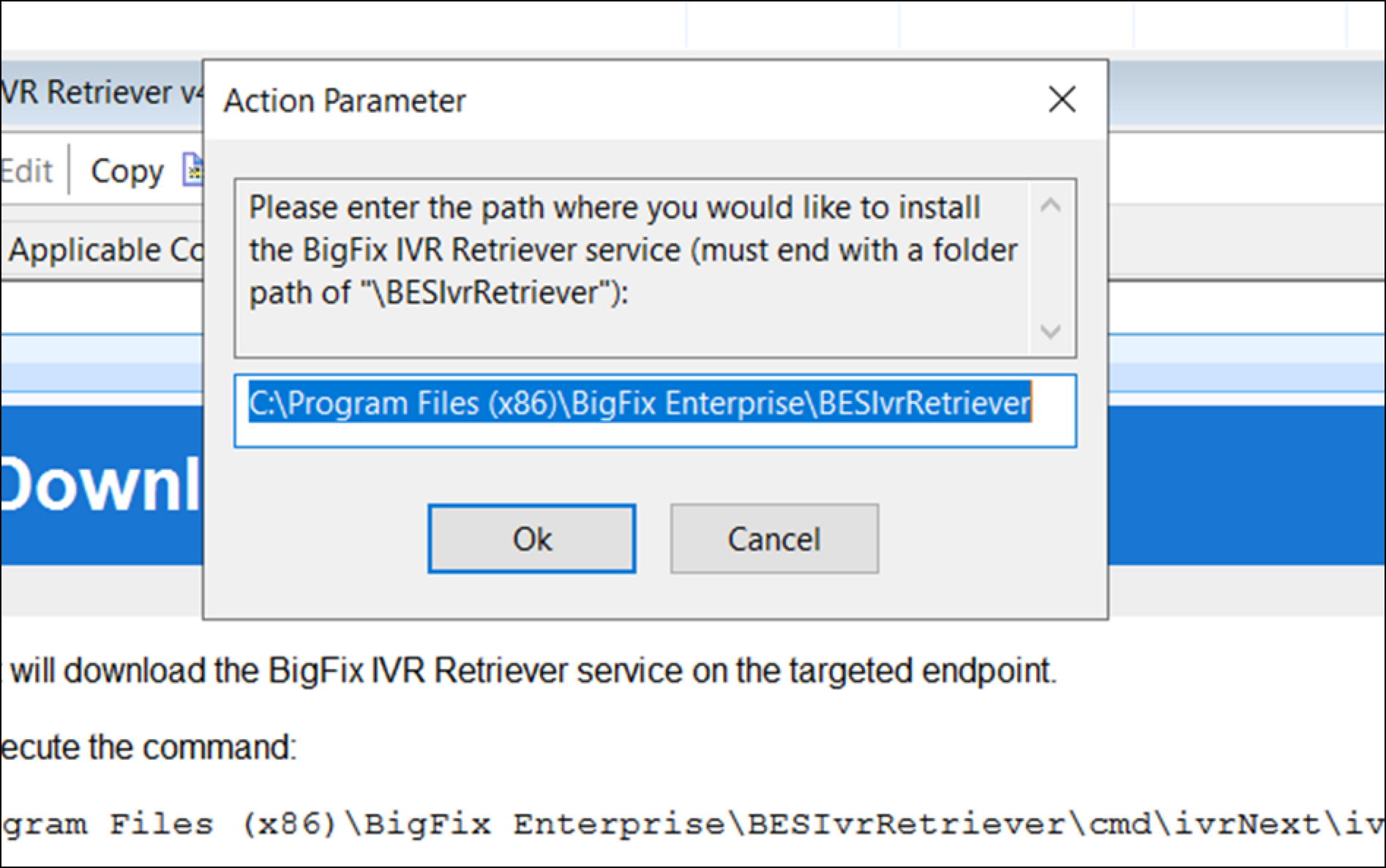Click the prompt box scrollbar track

(1050, 268)
